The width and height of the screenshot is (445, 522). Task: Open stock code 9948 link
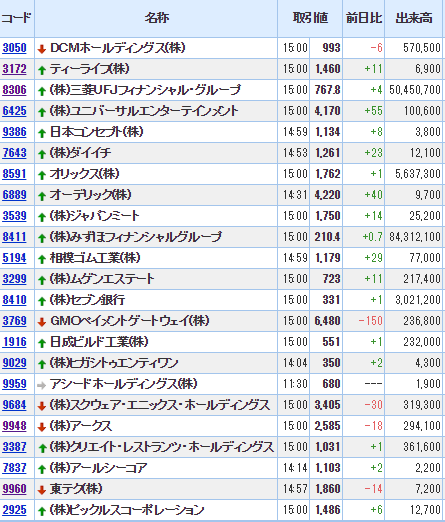(14, 426)
